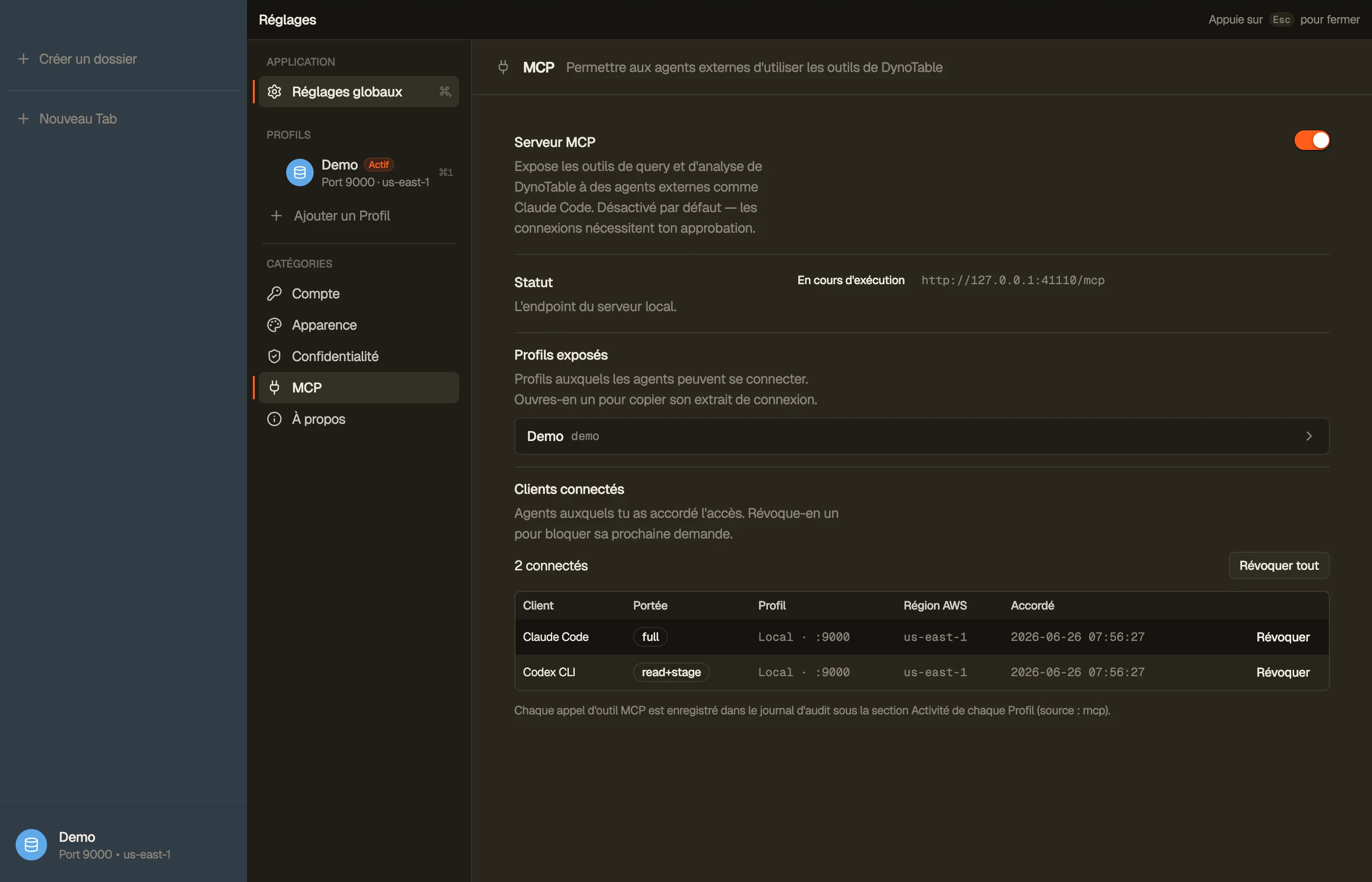Click the Demo profile at sidebar bottom
Viewport: 1372px width, 882px height.
(123, 845)
